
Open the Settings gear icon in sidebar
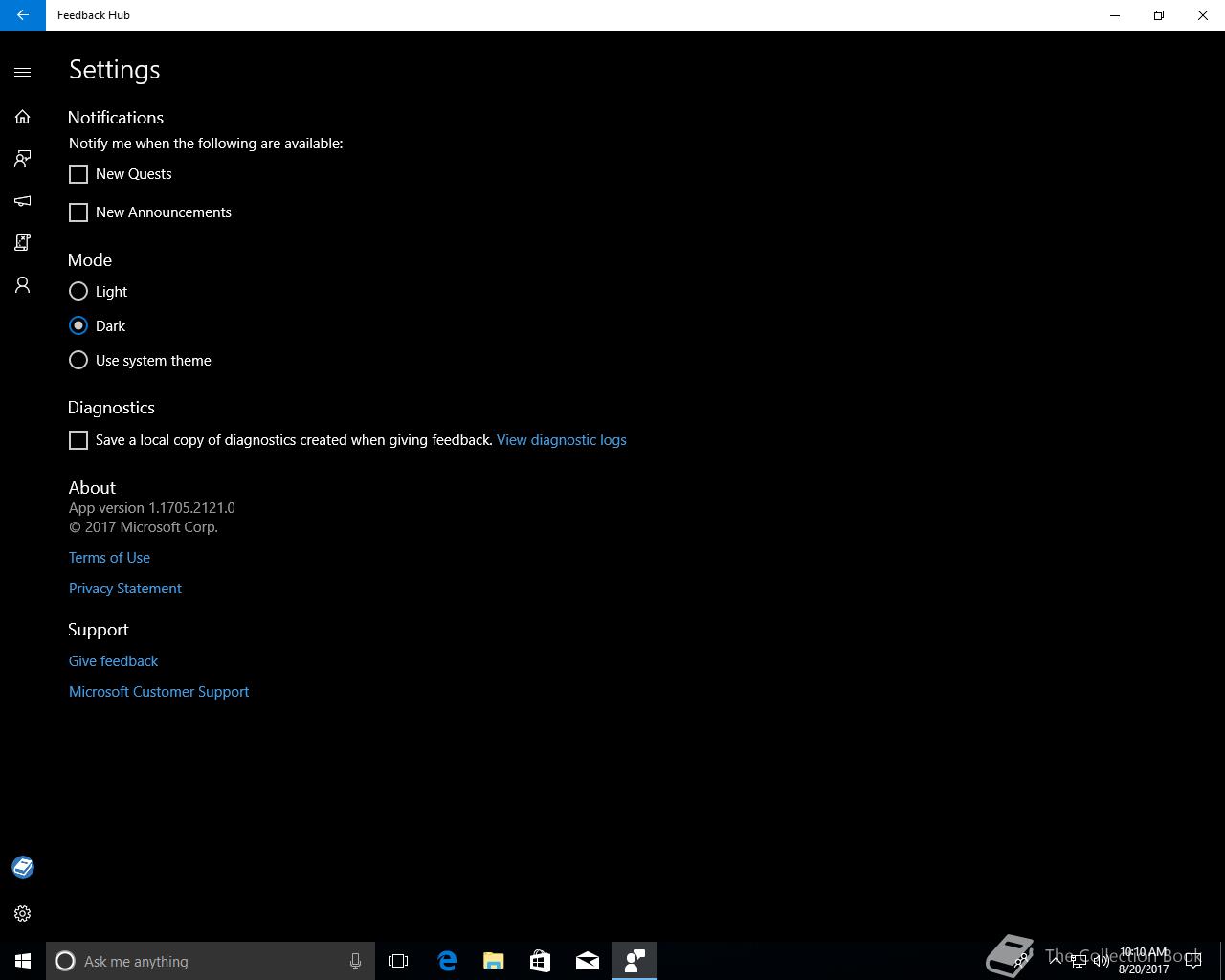click(x=23, y=914)
